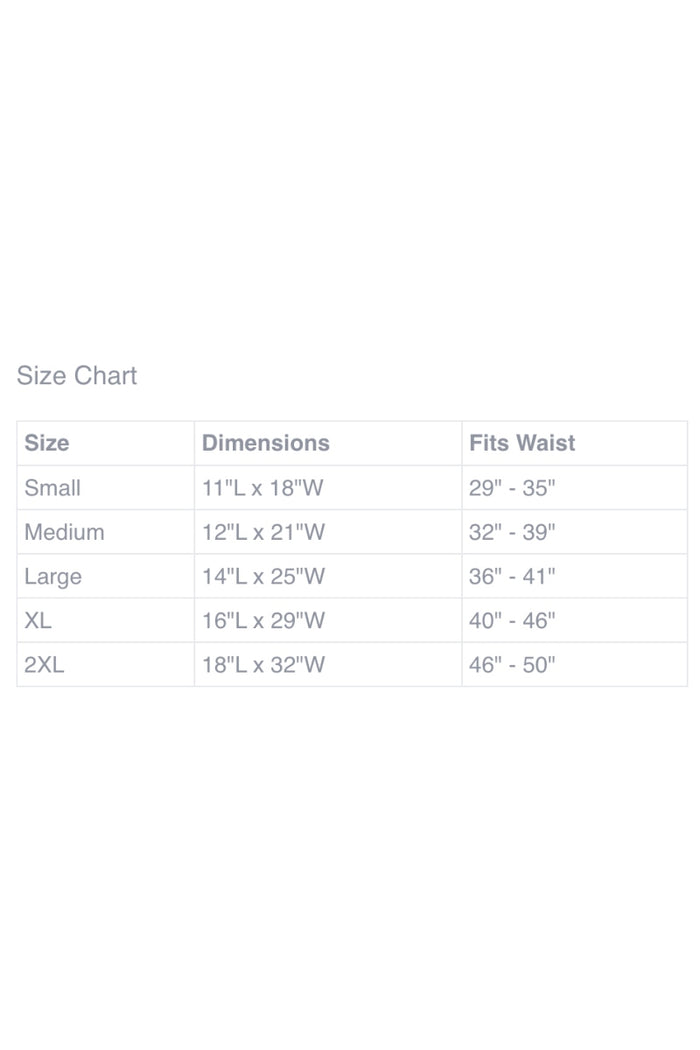Click the 32" - 39" waist cell

pyautogui.click(x=575, y=532)
